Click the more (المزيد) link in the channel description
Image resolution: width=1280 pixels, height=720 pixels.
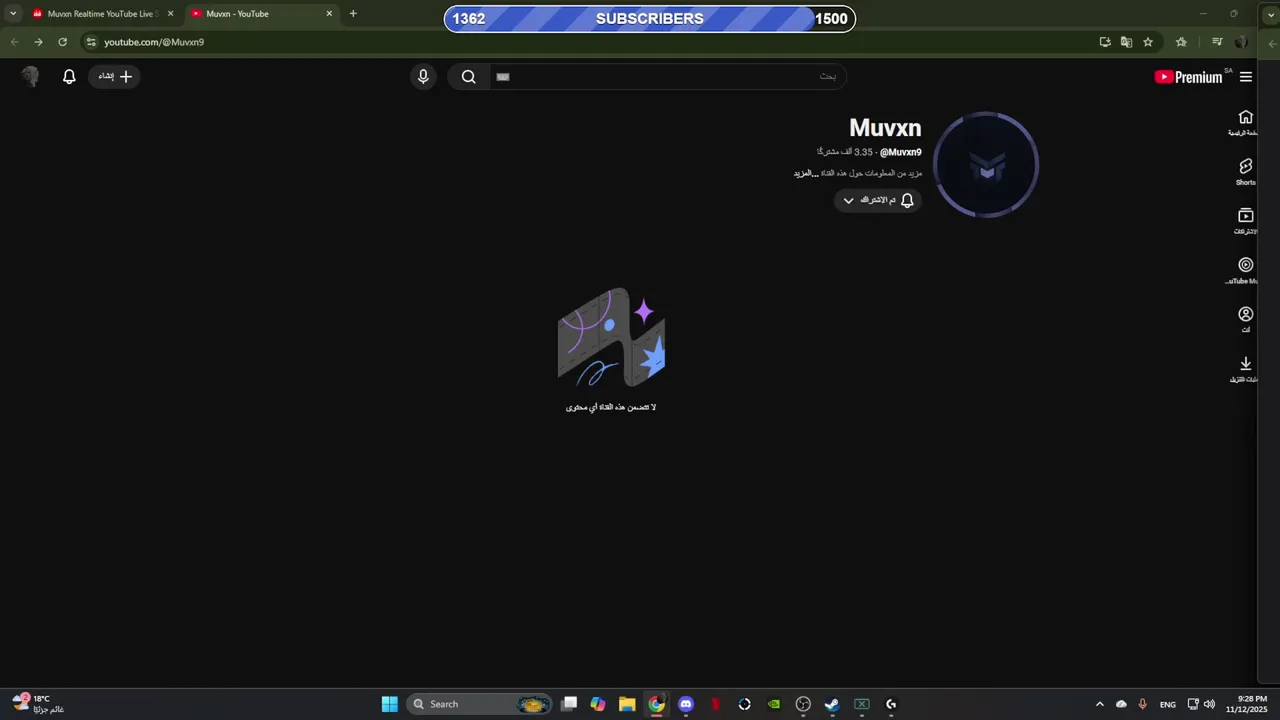806,173
